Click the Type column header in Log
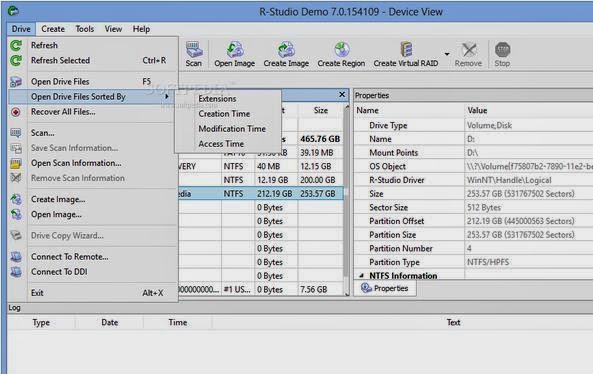 (41, 323)
